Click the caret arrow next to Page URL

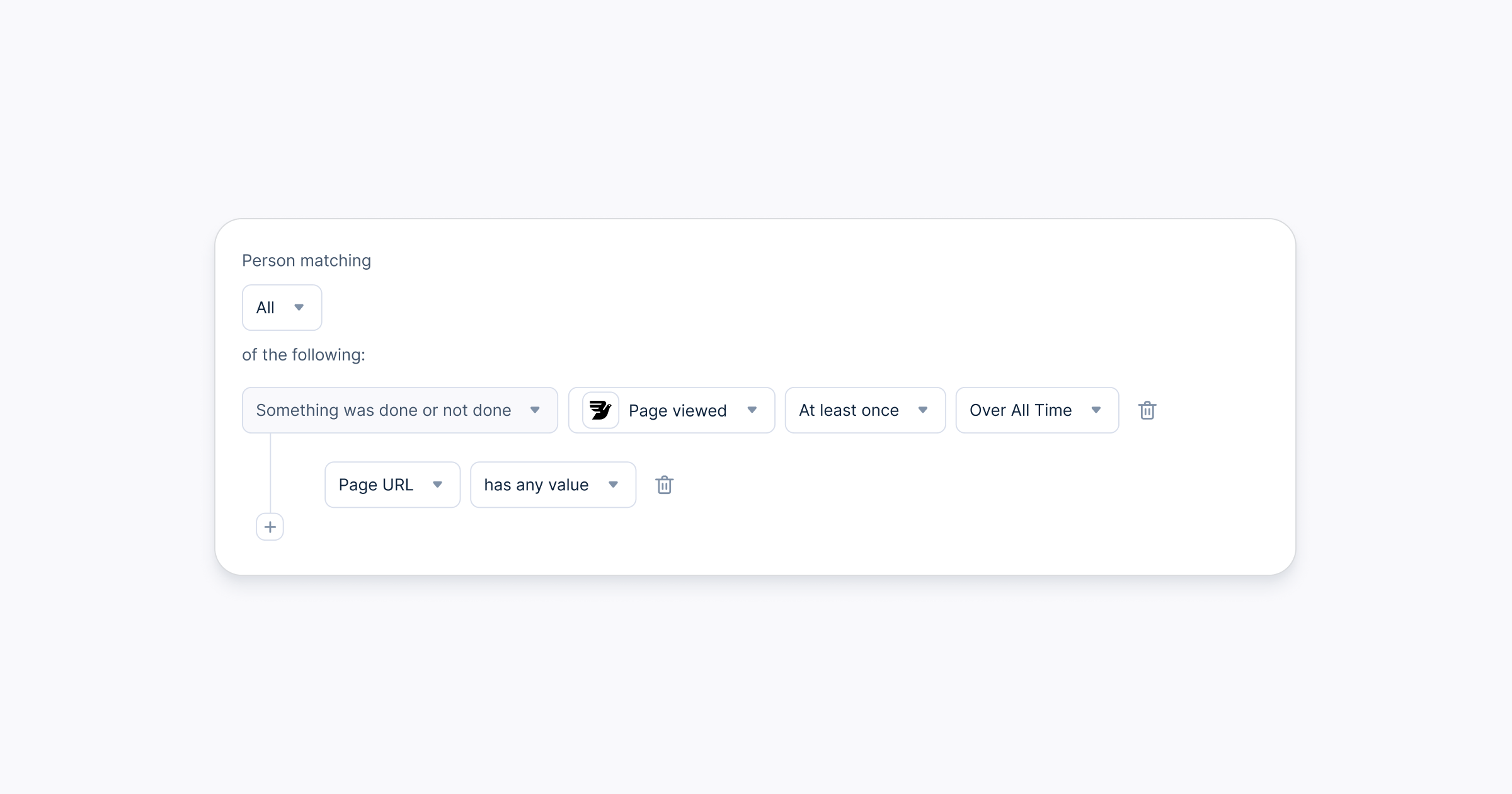pyautogui.click(x=437, y=485)
